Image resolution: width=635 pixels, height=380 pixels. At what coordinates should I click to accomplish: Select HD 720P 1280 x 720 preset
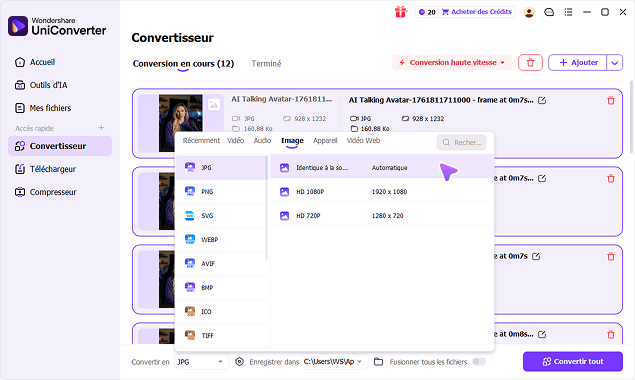(382, 216)
